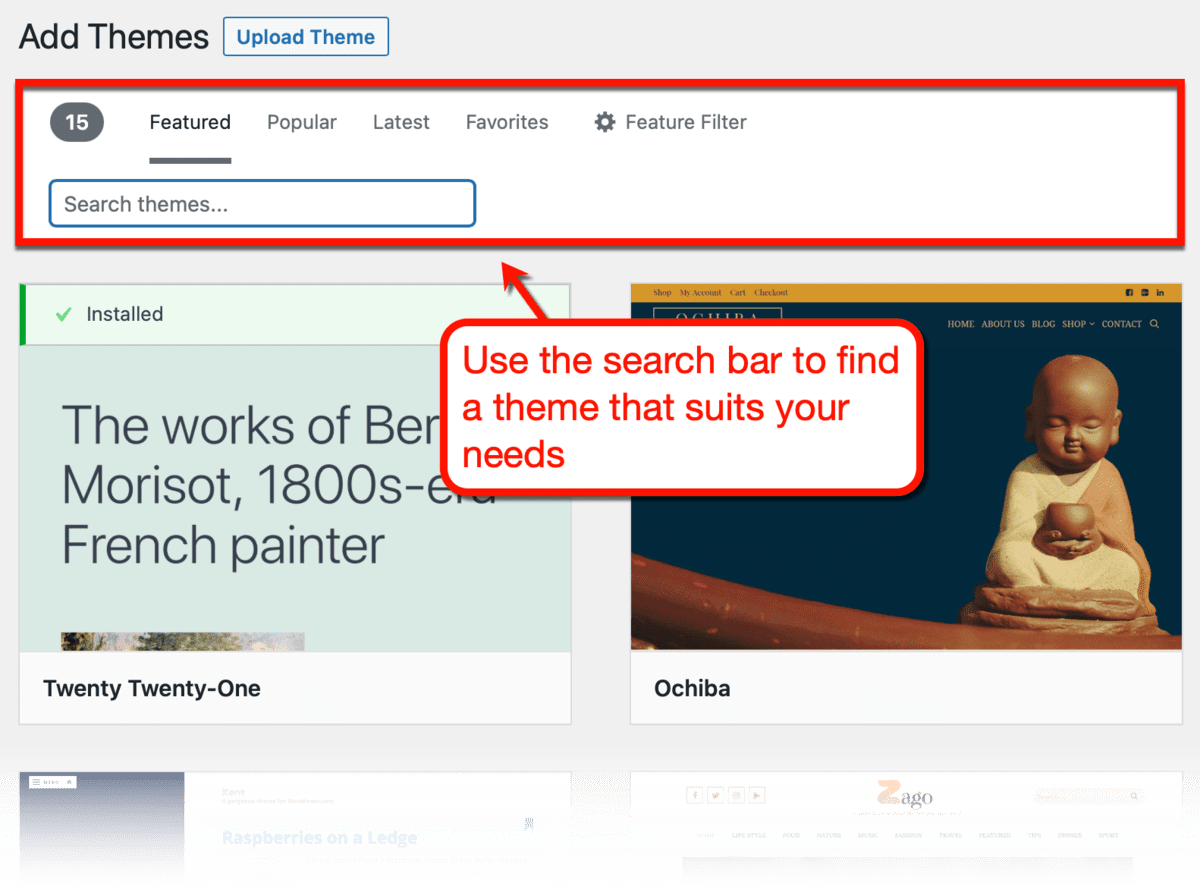1200x895 pixels.
Task: Click inside the Search themes field
Action: [262, 203]
